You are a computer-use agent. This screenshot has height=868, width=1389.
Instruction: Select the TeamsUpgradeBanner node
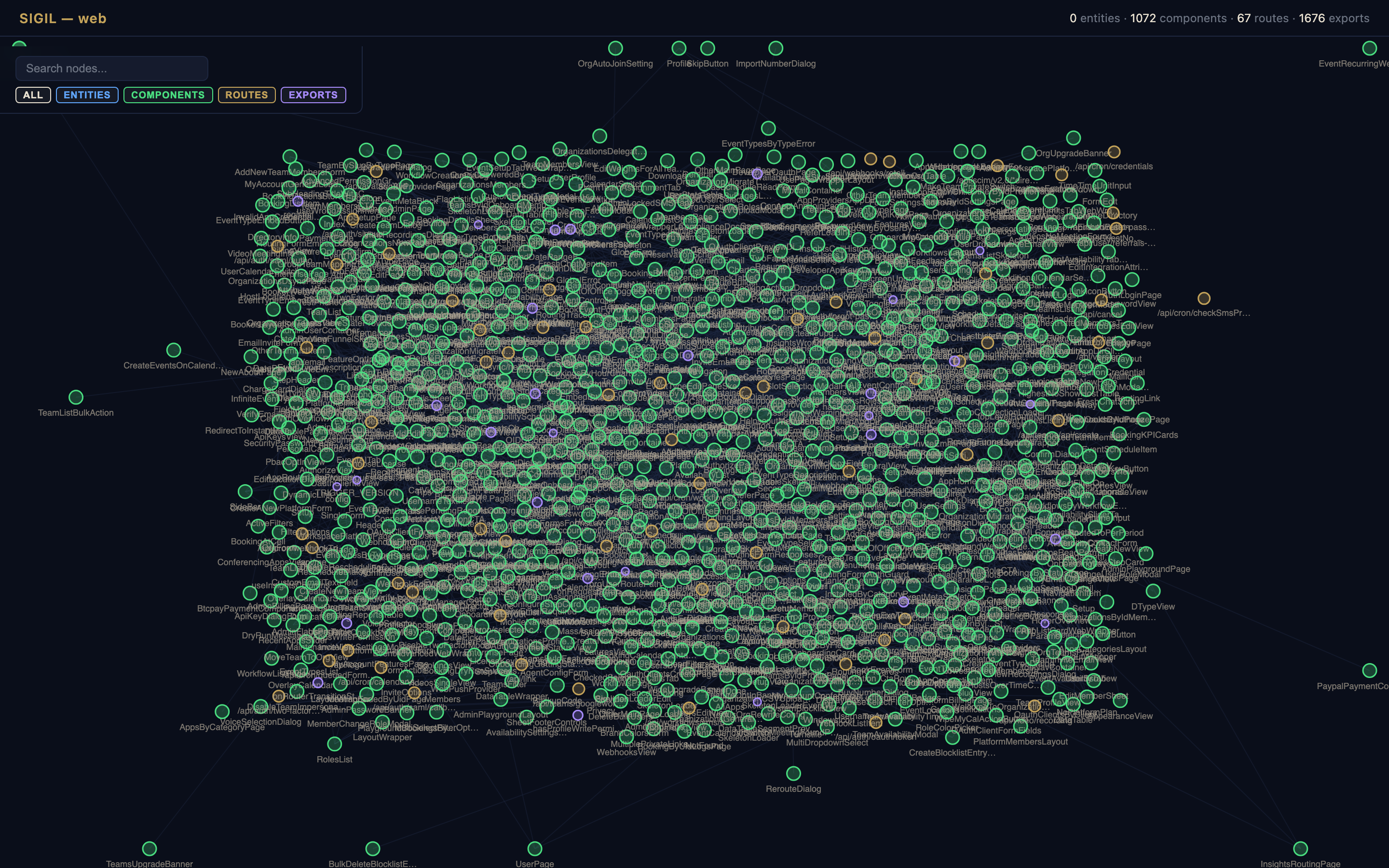(x=149, y=849)
